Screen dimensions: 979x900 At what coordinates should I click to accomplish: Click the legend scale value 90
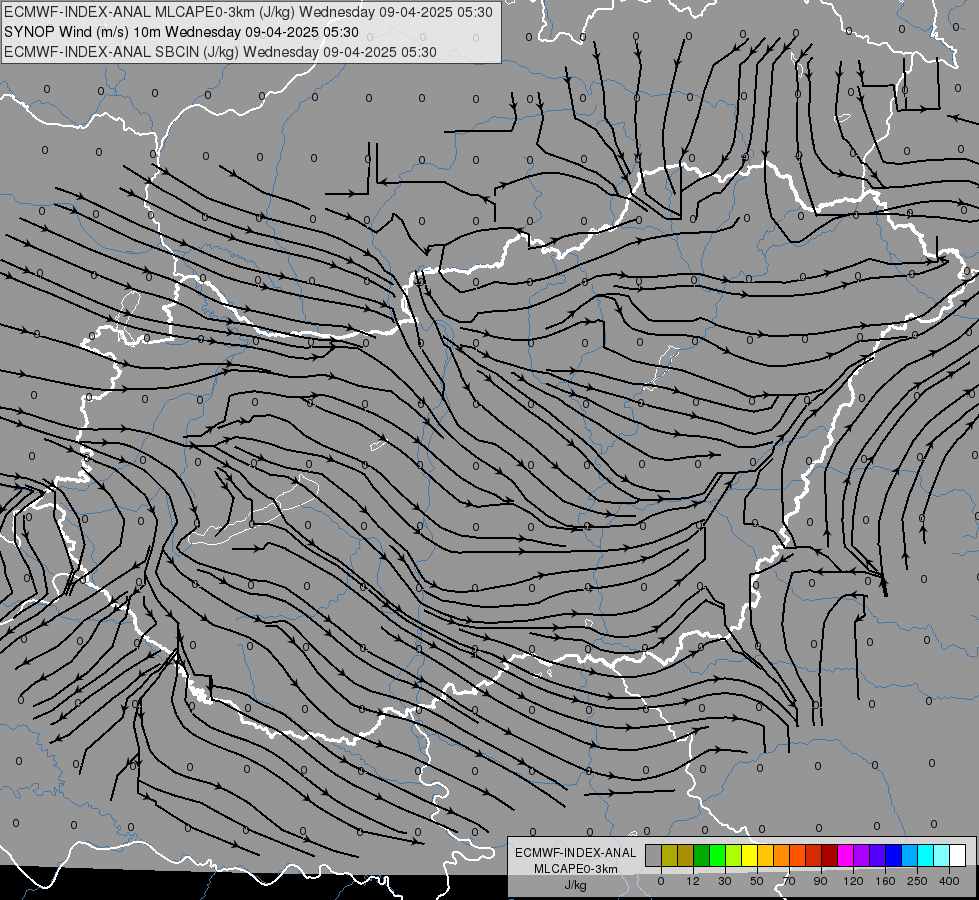click(821, 881)
